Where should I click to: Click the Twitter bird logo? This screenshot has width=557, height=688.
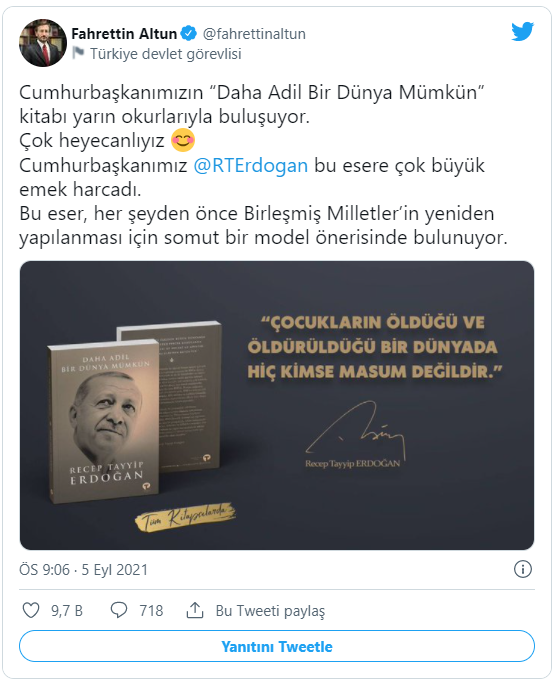522,32
